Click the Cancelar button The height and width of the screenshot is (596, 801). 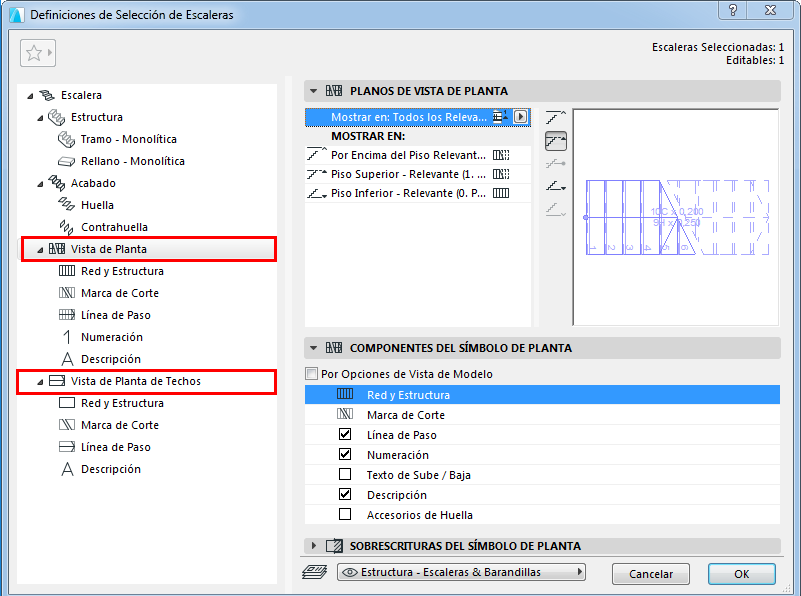coord(651,574)
